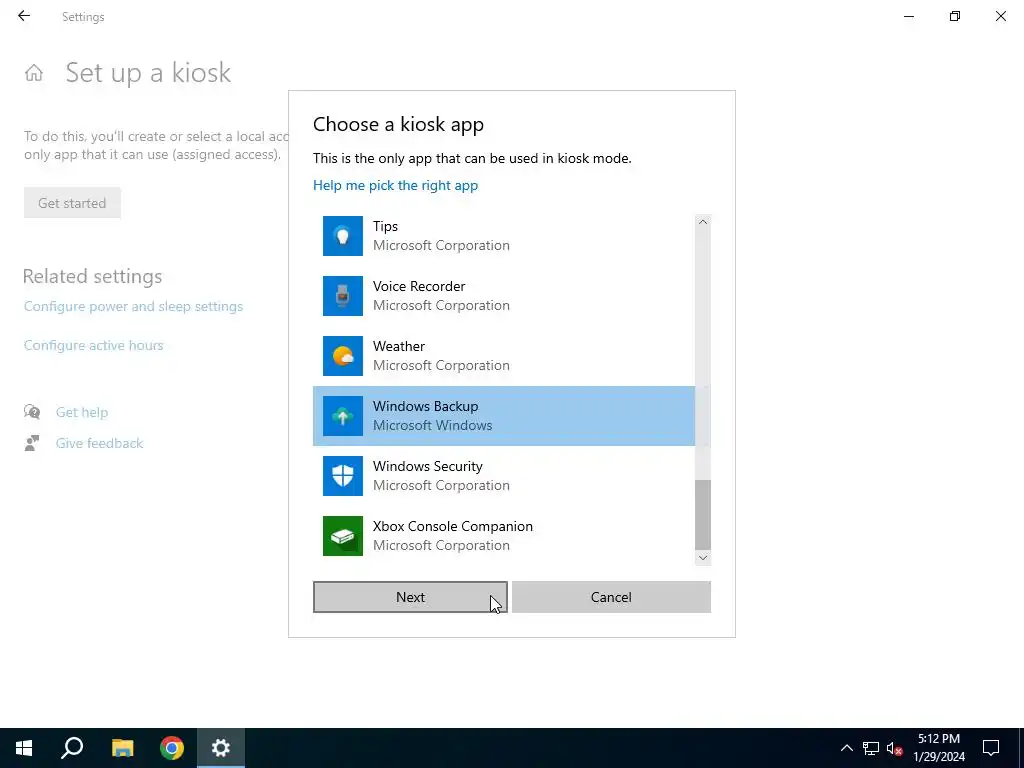Click the Get help chat icon
The height and width of the screenshot is (768, 1024).
click(32, 411)
